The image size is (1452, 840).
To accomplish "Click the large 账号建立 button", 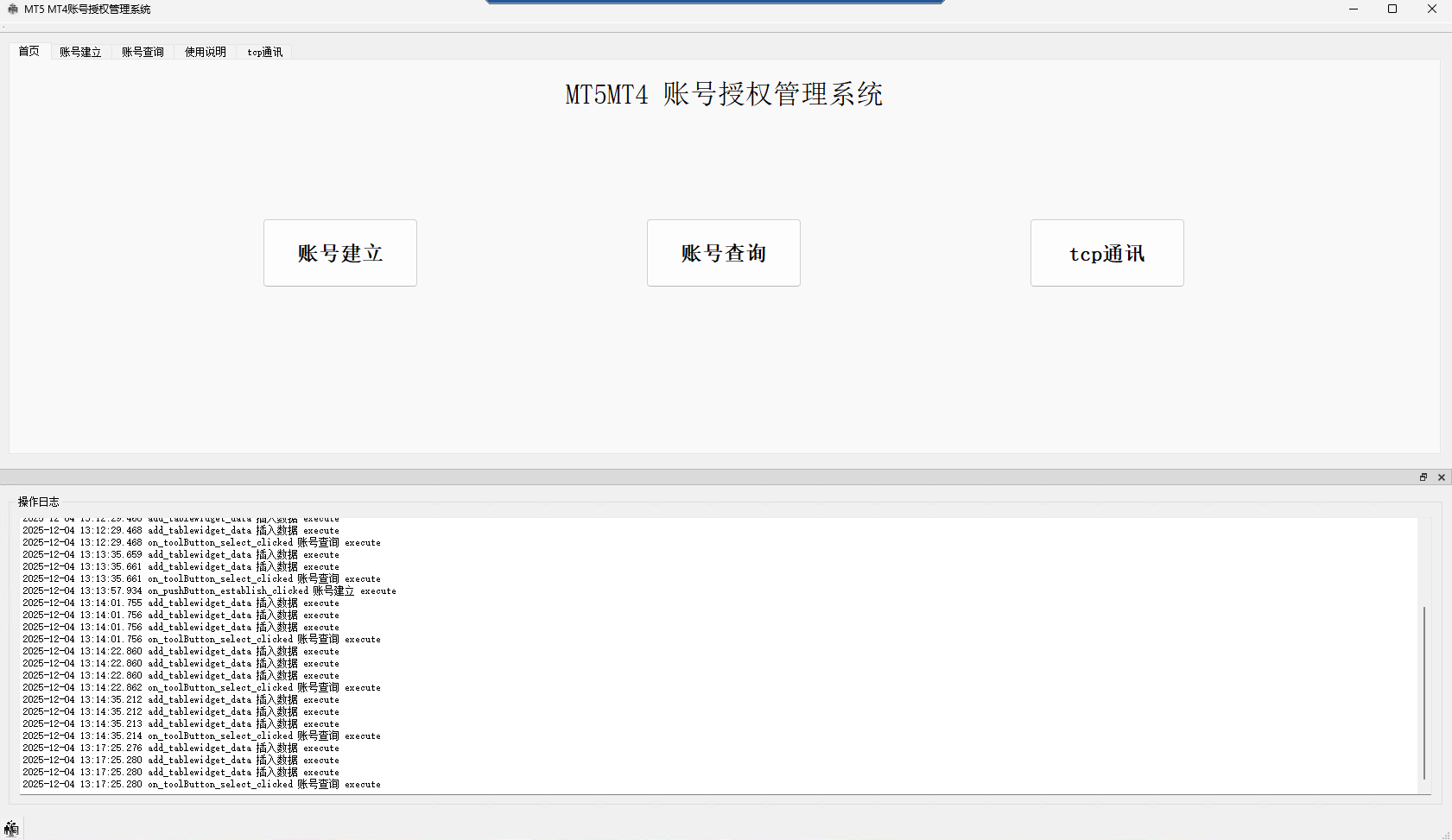I will [339, 253].
